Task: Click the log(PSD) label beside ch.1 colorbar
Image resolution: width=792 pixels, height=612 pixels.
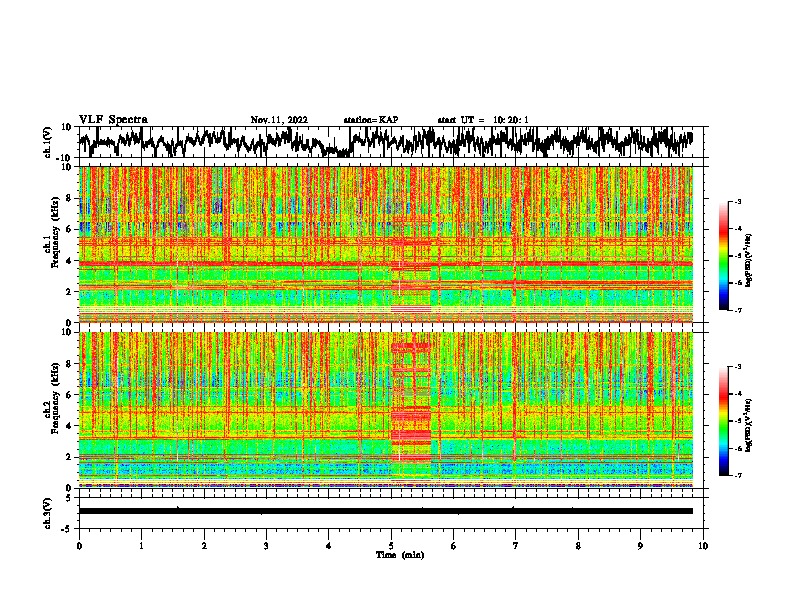Action: (x=749, y=261)
